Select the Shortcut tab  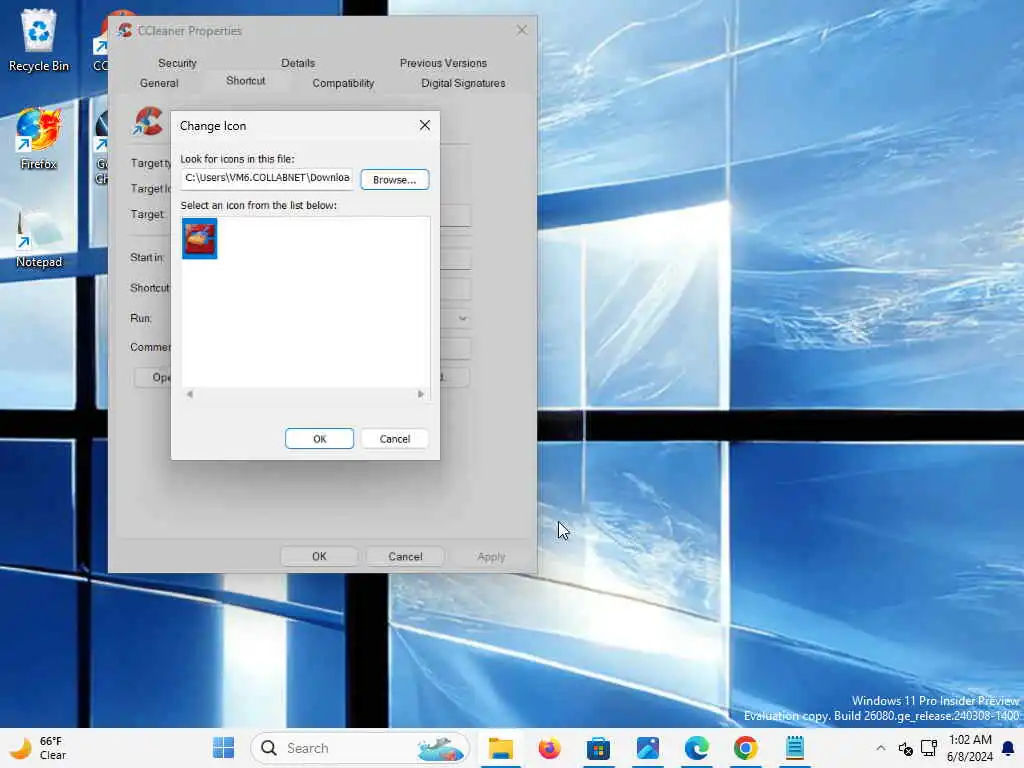click(246, 81)
